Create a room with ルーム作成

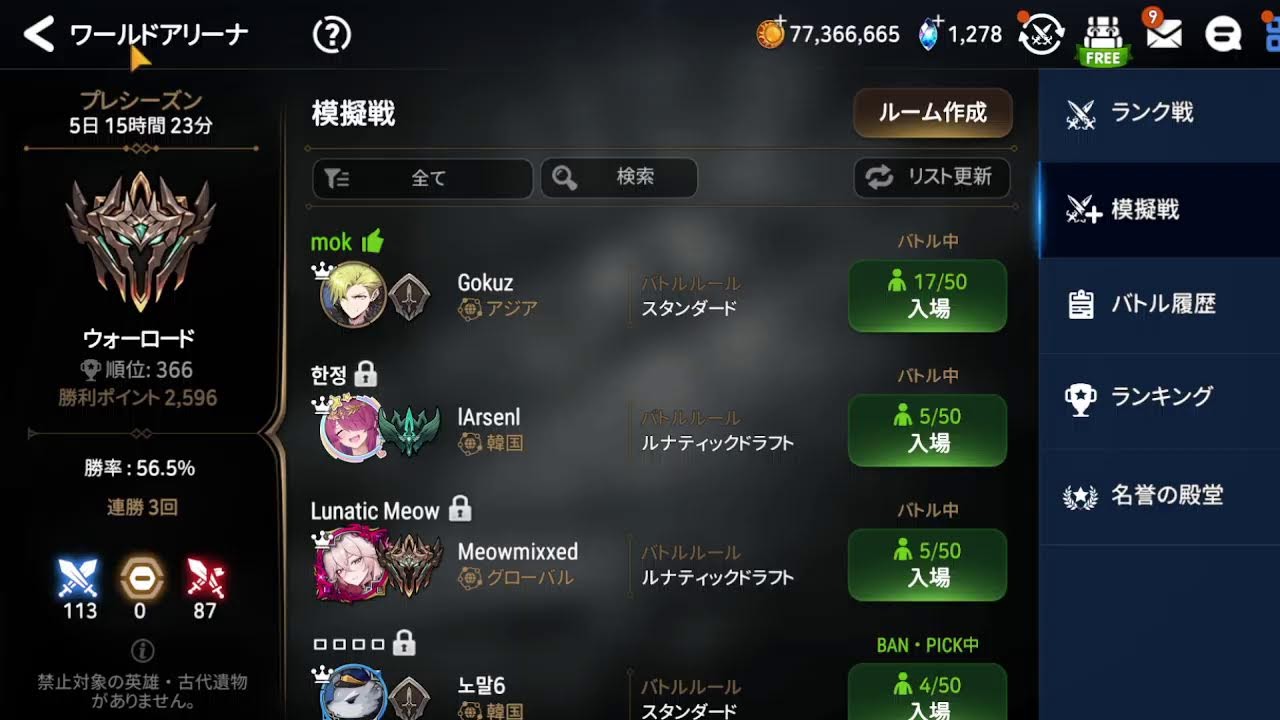tap(933, 113)
